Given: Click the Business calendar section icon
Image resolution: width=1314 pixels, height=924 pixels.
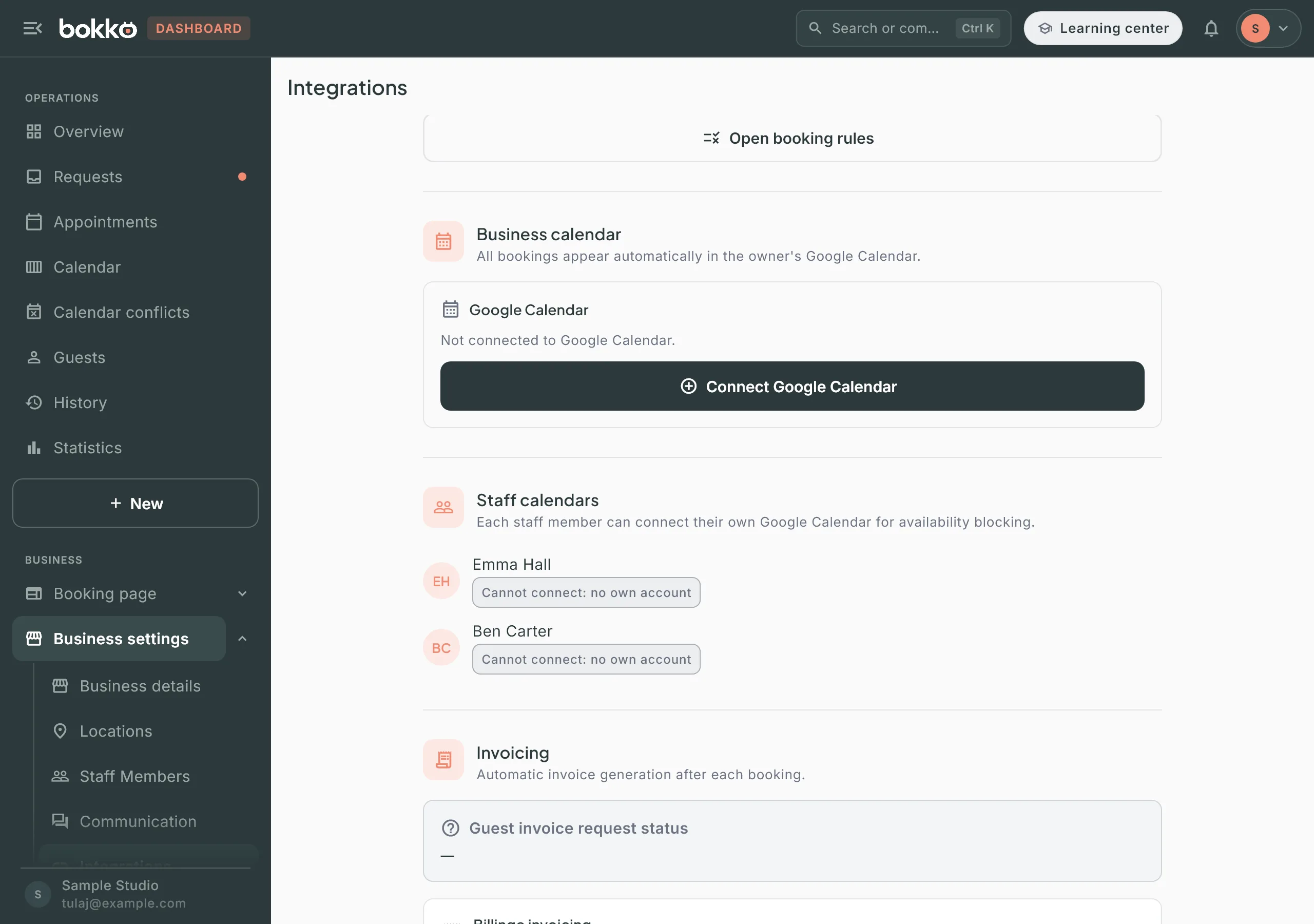Looking at the screenshot, I should [x=443, y=242].
